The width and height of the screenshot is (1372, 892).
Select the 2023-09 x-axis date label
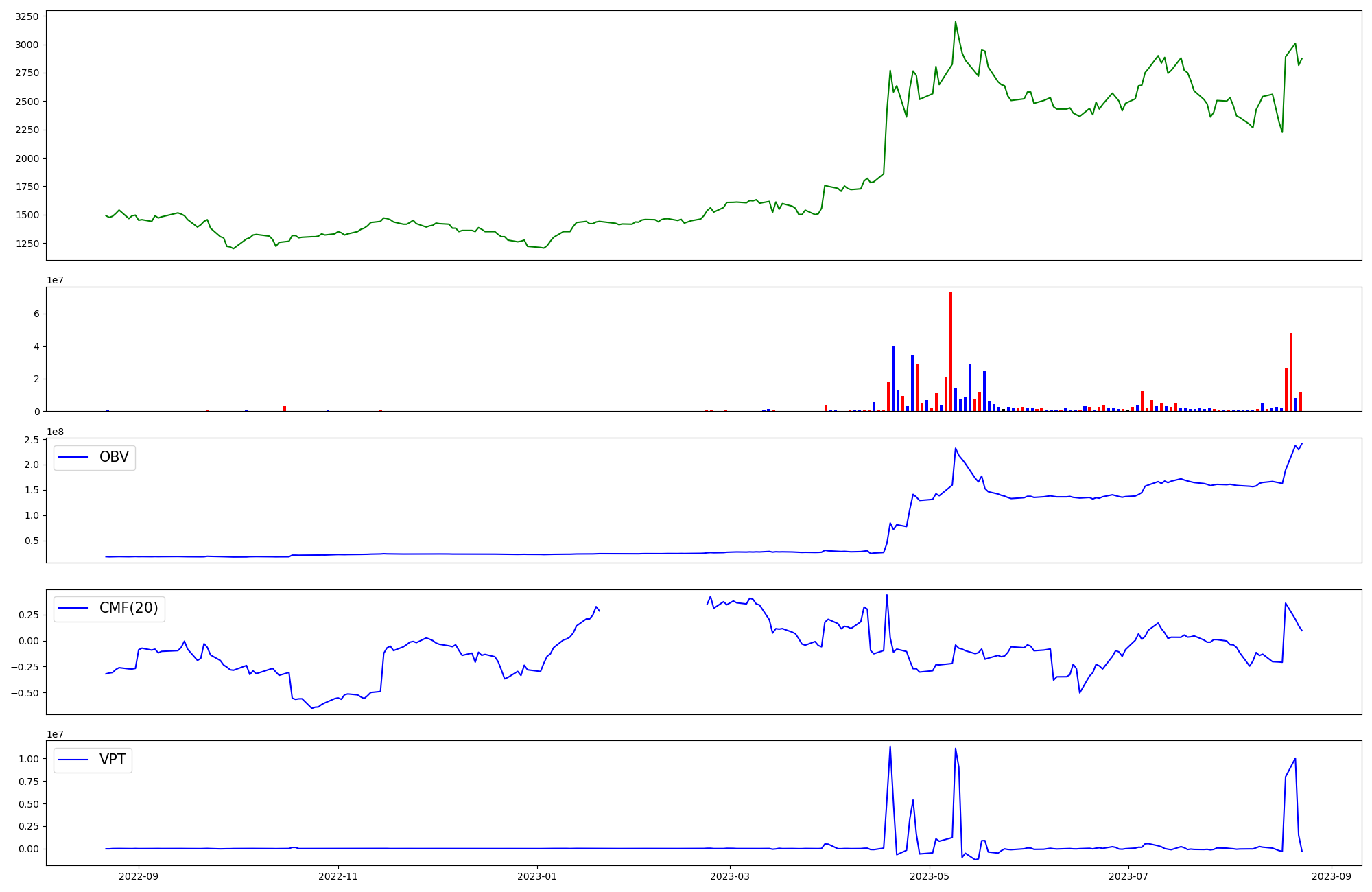click(1332, 876)
